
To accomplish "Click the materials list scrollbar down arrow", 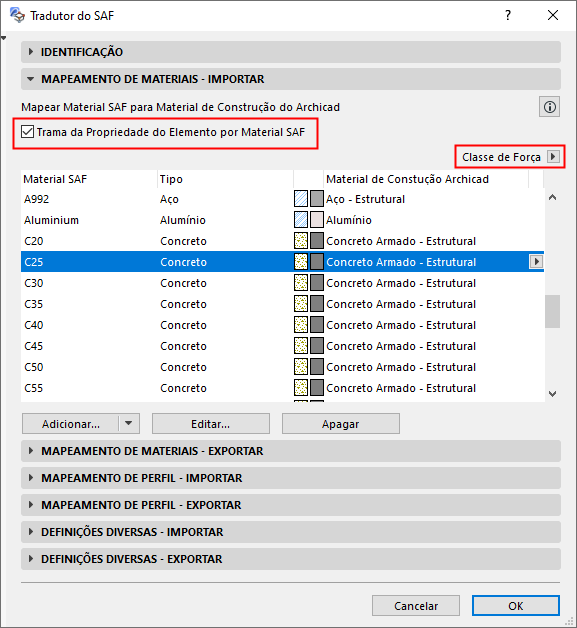I will click(553, 394).
